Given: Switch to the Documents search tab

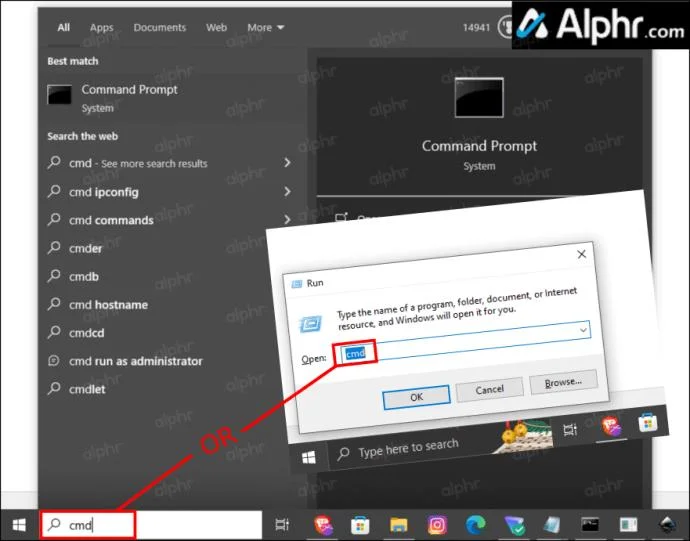Looking at the screenshot, I should coord(160,27).
